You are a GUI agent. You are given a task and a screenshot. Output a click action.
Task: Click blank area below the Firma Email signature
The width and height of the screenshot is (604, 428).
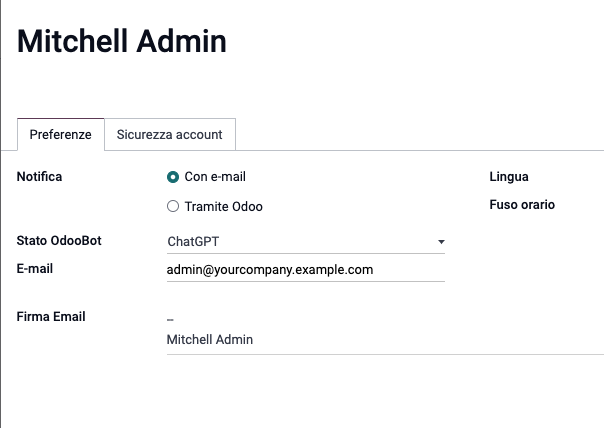pos(380,390)
